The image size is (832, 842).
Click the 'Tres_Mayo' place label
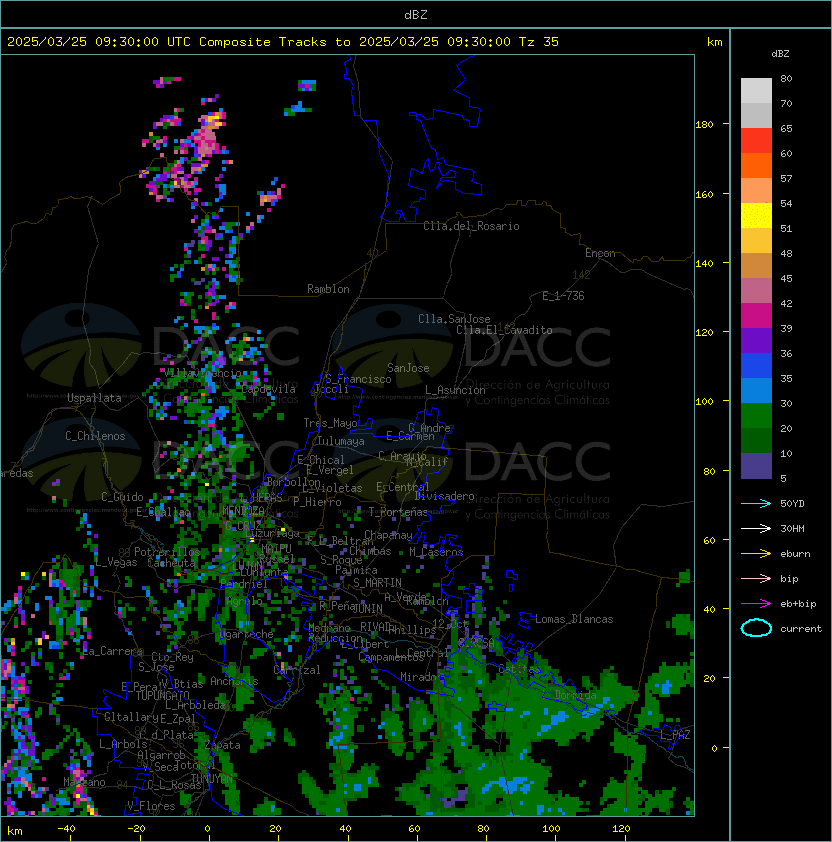[x=330, y=423]
